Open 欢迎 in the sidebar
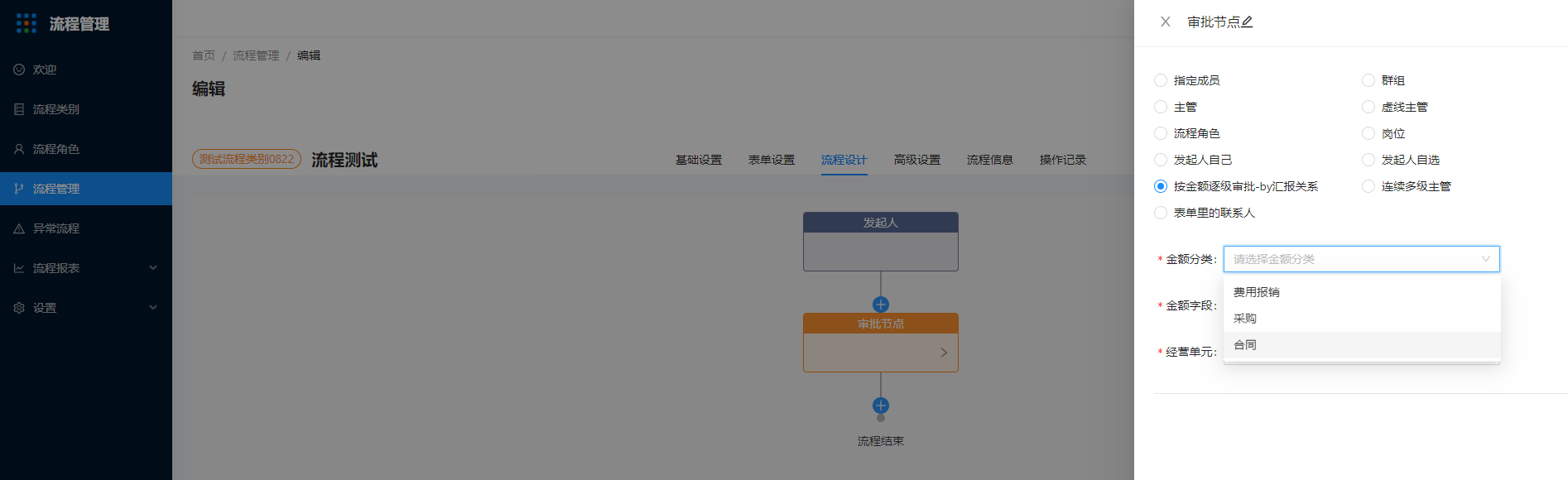 pyautogui.click(x=86, y=70)
